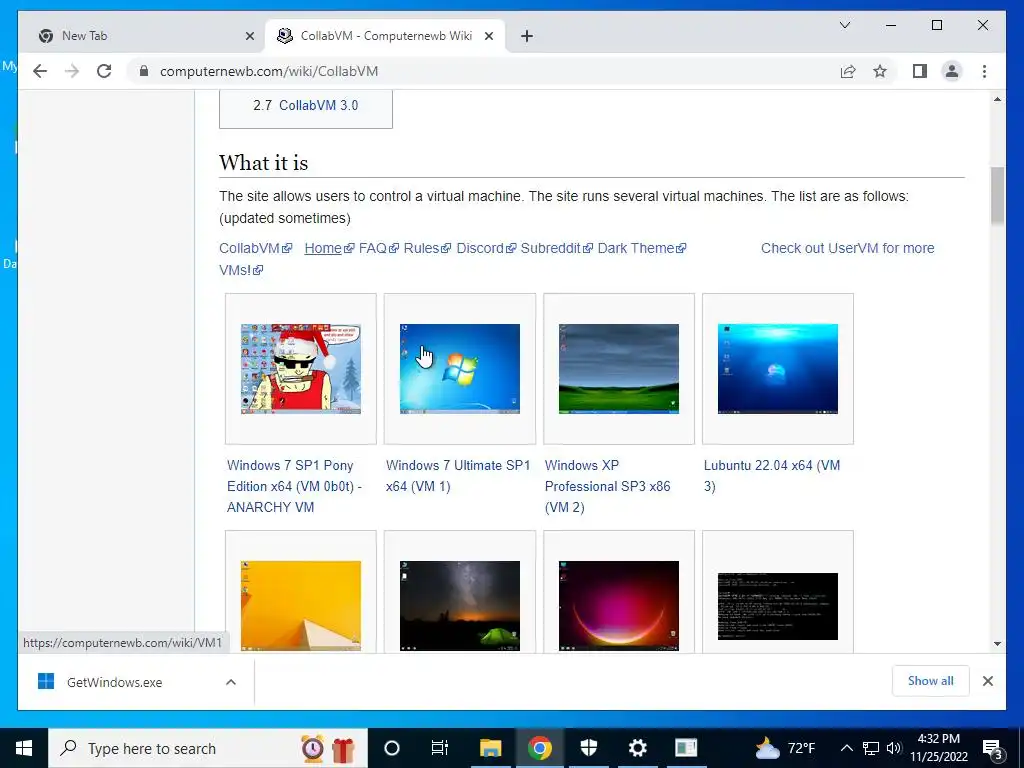Screen dimensions: 1024x768
Task: Open the Subreddit link
Action: point(556,248)
